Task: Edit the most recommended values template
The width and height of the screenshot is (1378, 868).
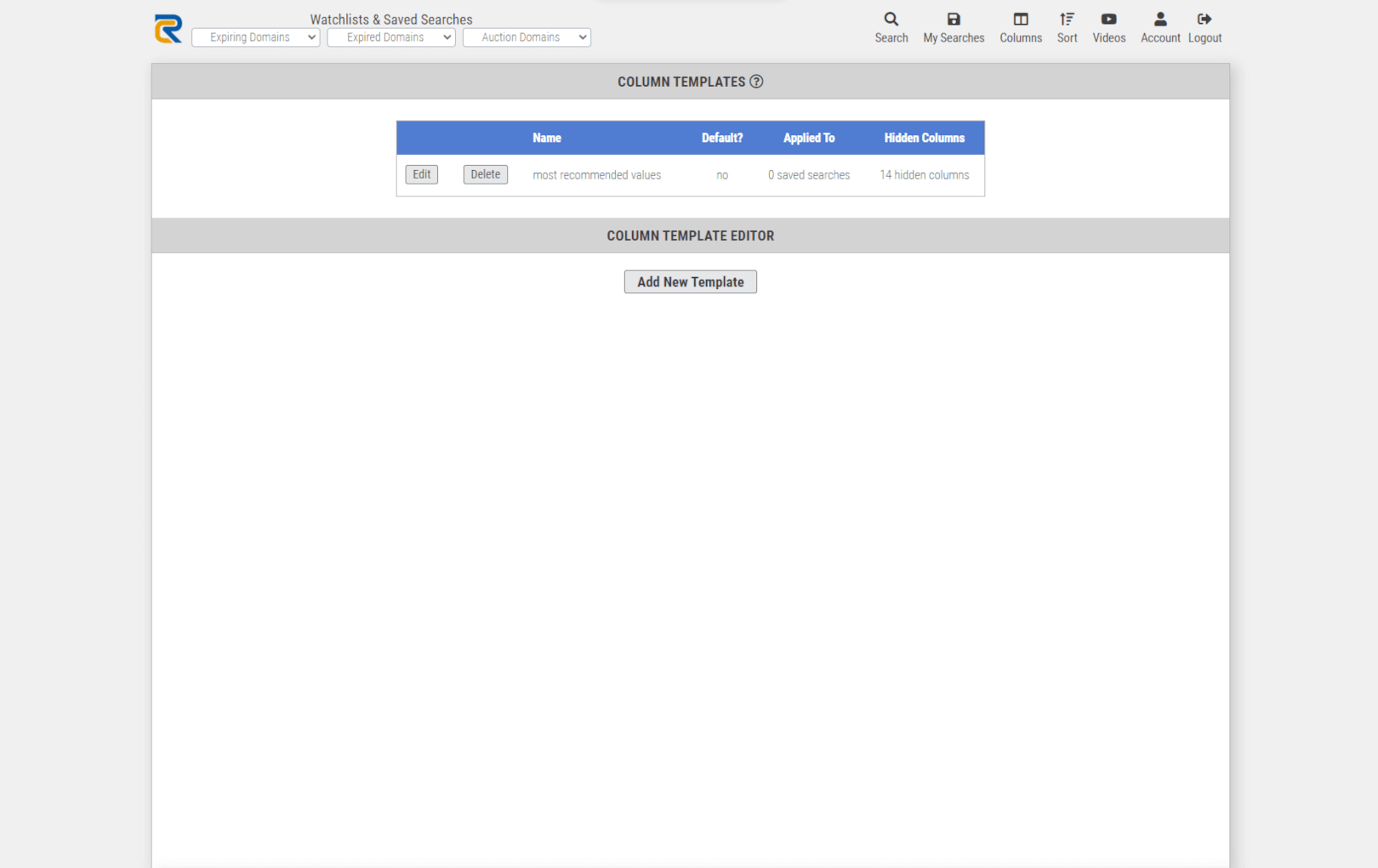Action: point(421,174)
